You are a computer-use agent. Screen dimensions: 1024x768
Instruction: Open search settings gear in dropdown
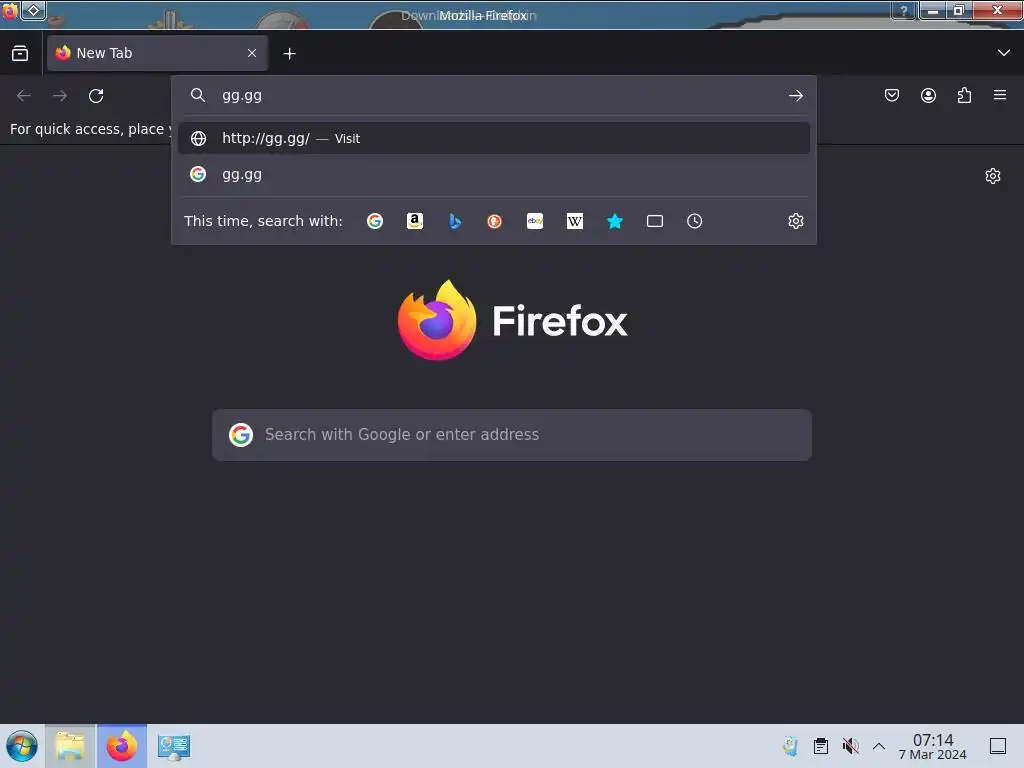[x=795, y=221]
